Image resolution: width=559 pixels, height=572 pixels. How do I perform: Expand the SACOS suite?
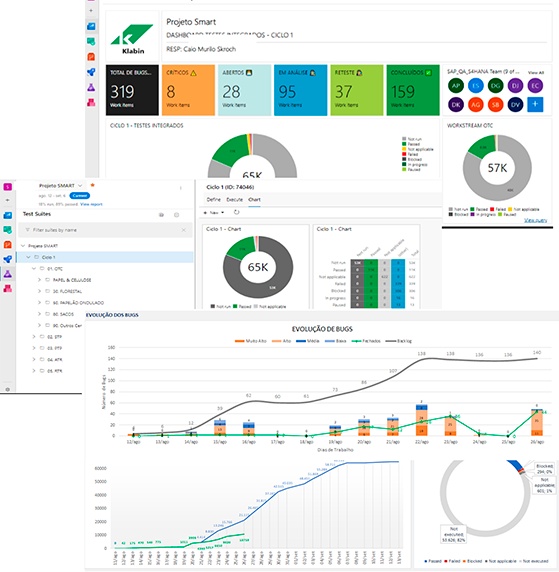[39, 314]
